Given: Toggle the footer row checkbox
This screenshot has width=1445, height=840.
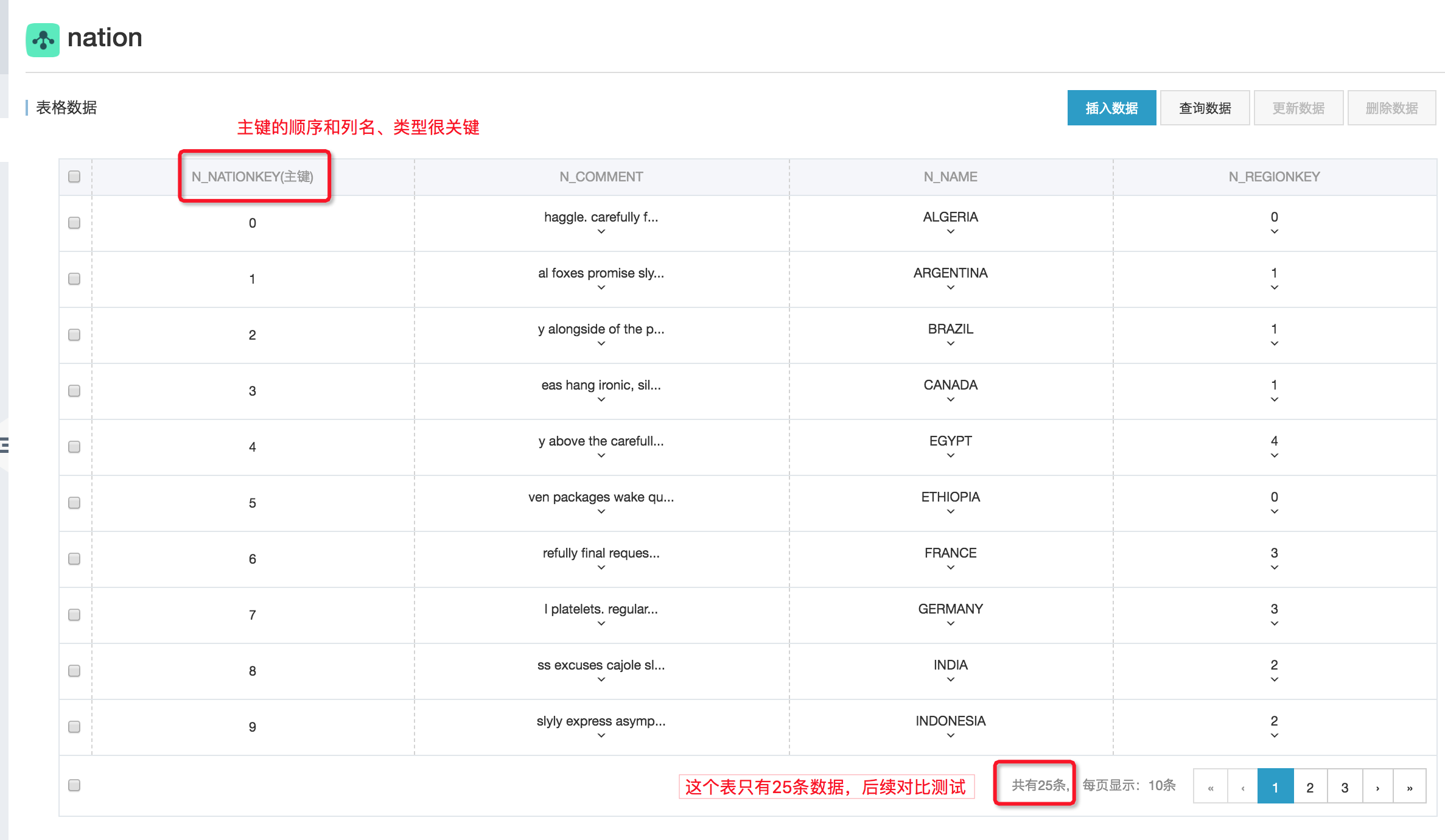Looking at the screenshot, I should [x=74, y=785].
